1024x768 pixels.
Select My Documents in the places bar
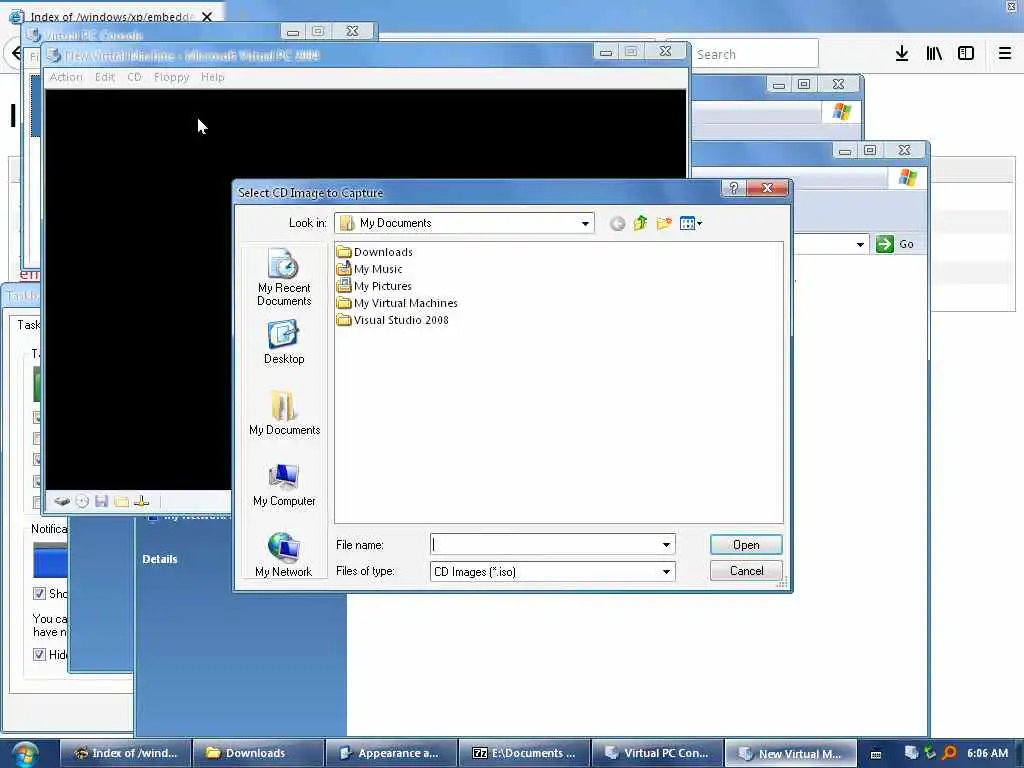pyautogui.click(x=284, y=413)
